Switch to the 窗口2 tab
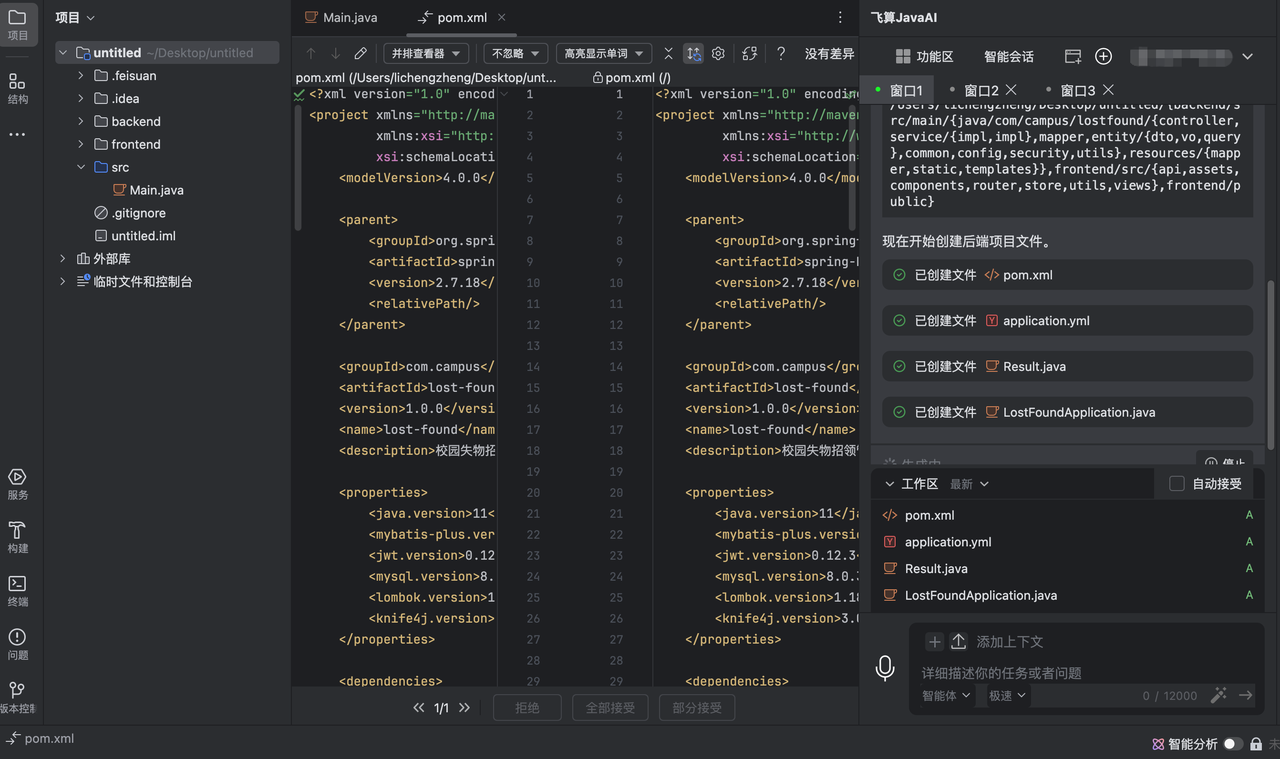This screenshot has width=1280, height=759. [981, 90]
